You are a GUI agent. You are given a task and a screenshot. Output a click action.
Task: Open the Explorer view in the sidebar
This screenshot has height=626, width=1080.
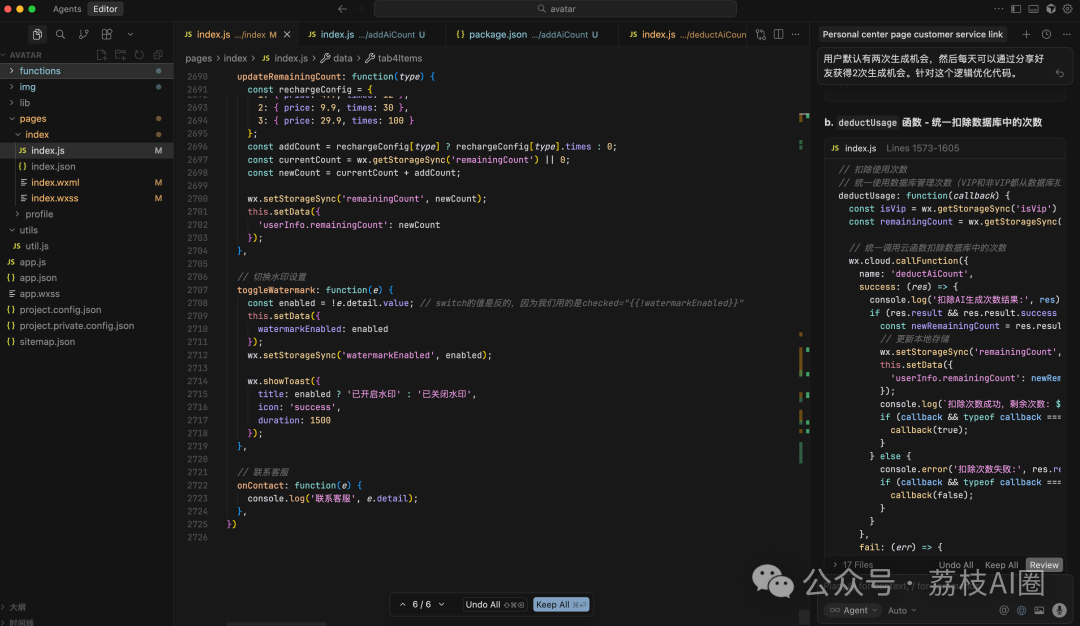[x=37, y=34]
